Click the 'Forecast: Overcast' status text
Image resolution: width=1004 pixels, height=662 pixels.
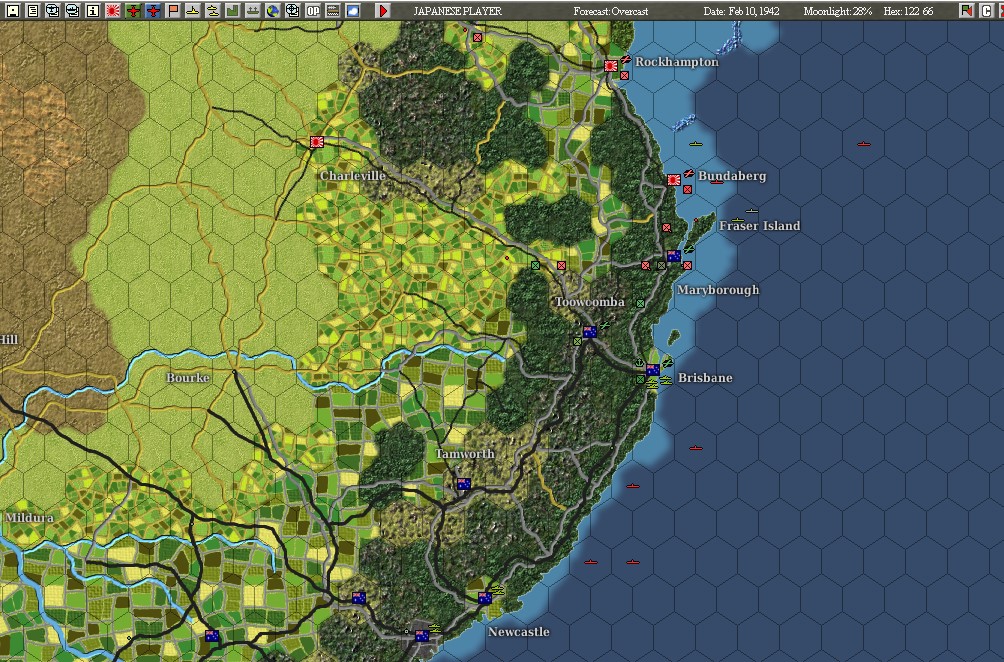click(611, 11)
